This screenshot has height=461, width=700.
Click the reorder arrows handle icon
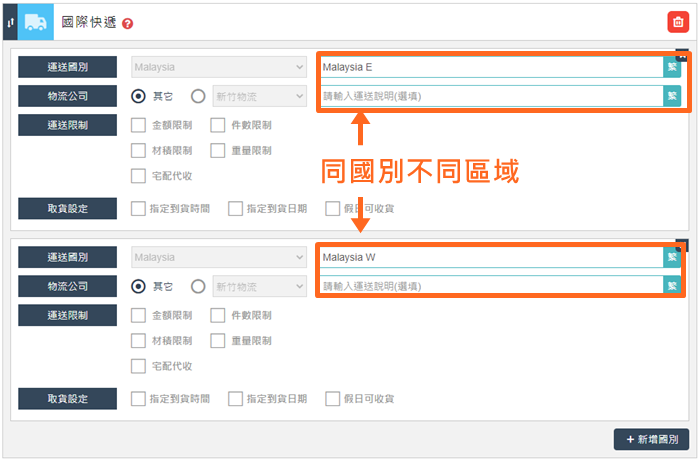(10, 22)
